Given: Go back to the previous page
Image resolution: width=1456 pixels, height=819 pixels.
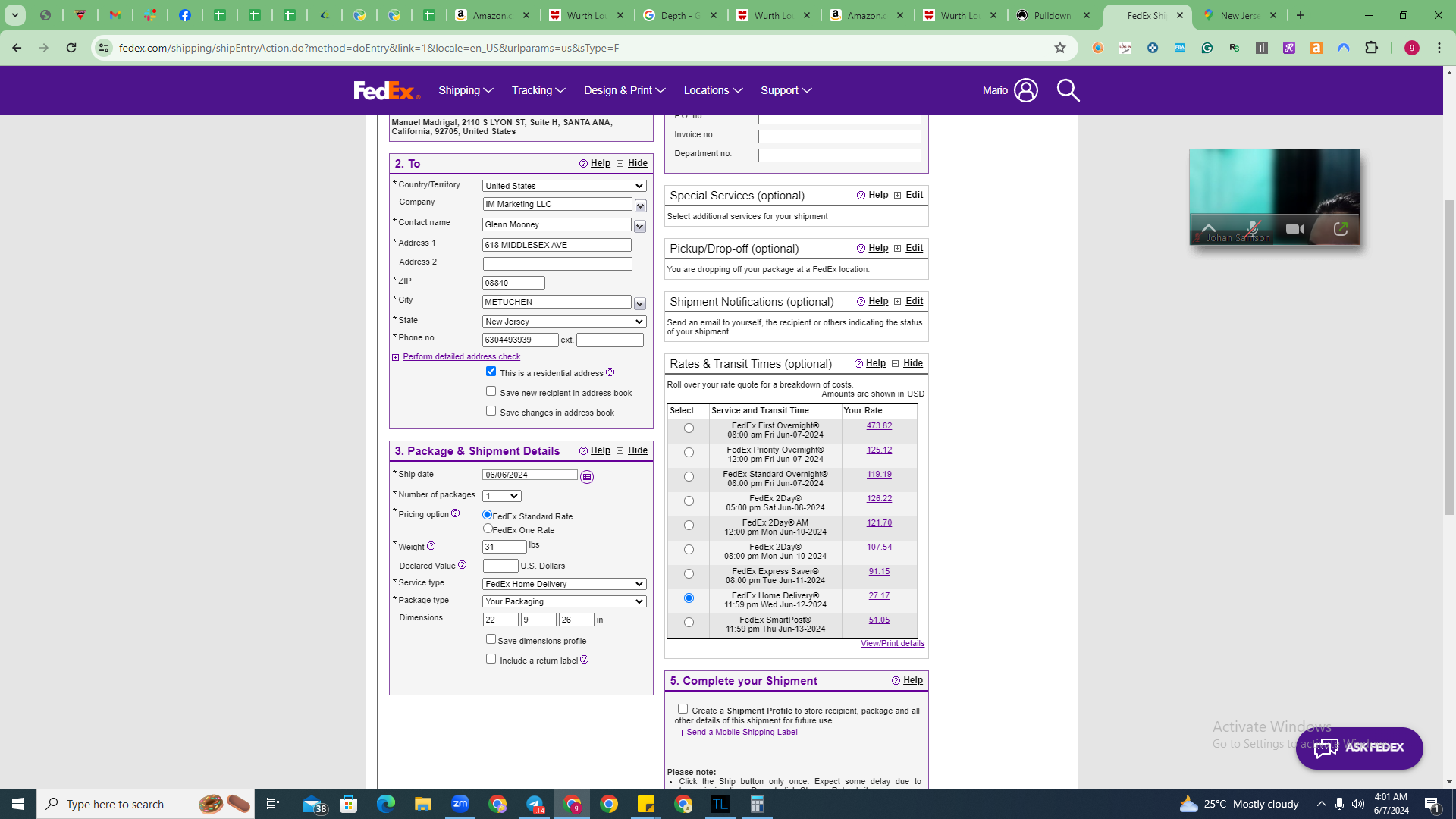Looking at the screenshot, I should (x=17, y=48).
